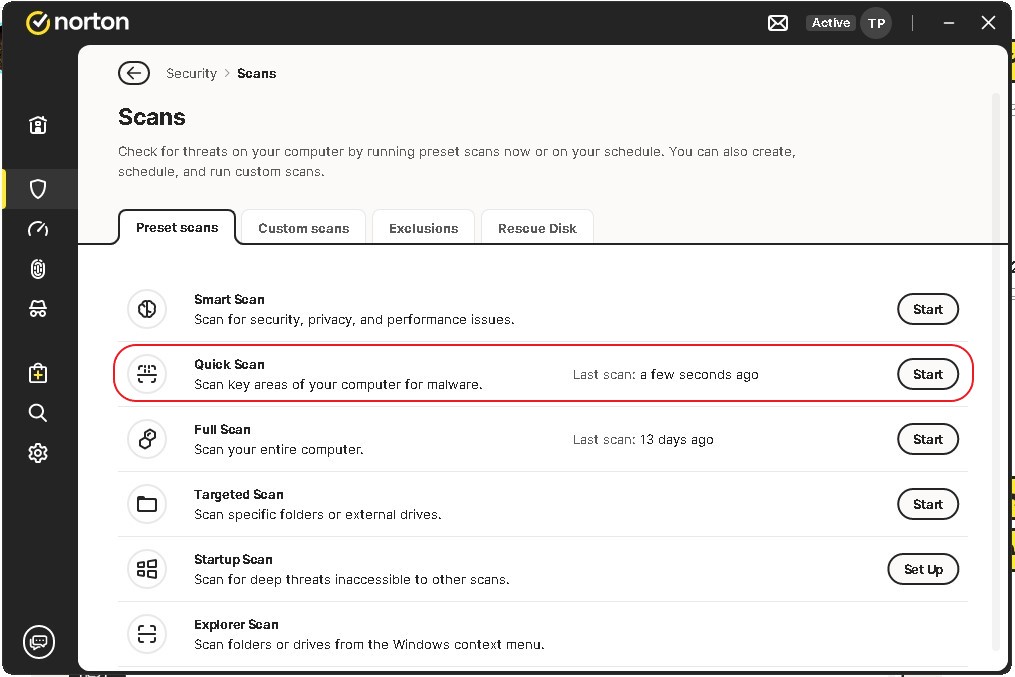Click the Scans page heading
Screen dimensions: 1015x677
pyautogui.click(x=151, y=117)
